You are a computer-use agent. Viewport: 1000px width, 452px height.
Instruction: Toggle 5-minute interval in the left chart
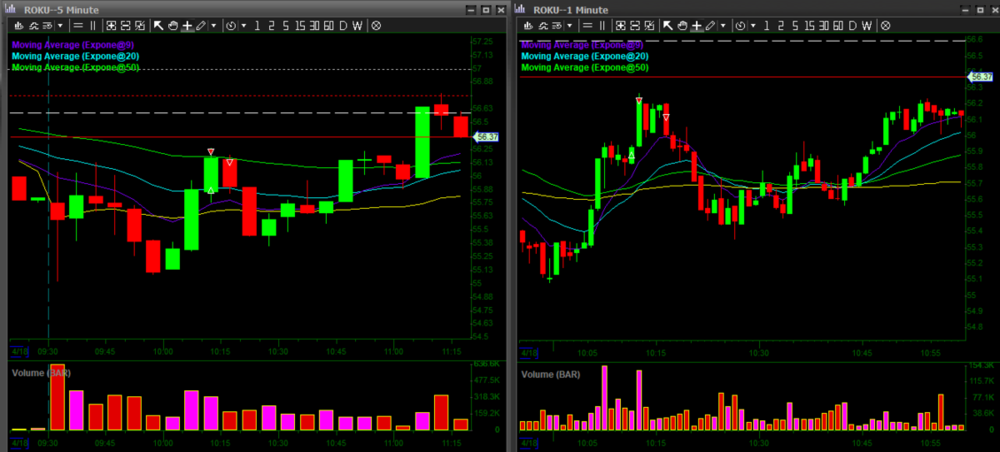coord(285,25)
